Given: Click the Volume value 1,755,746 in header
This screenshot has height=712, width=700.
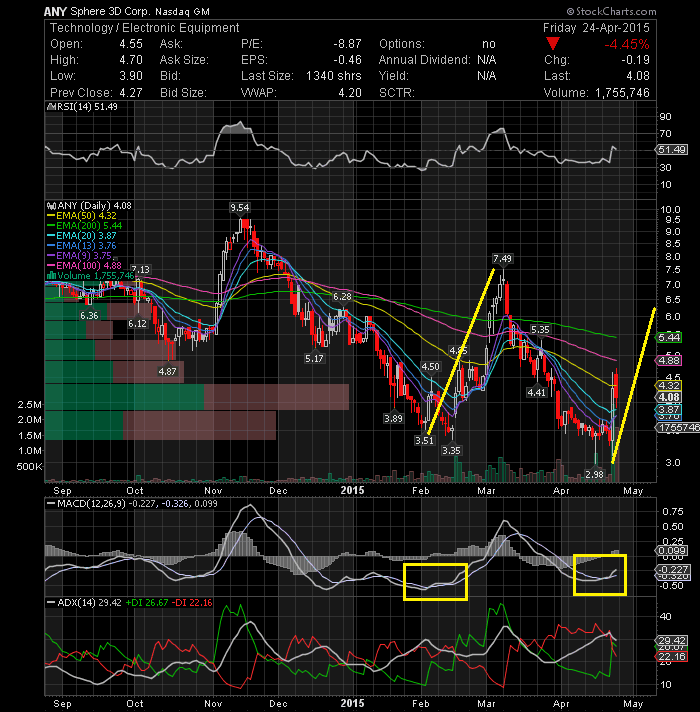Looking at the screenshot, I should (622, 93).
